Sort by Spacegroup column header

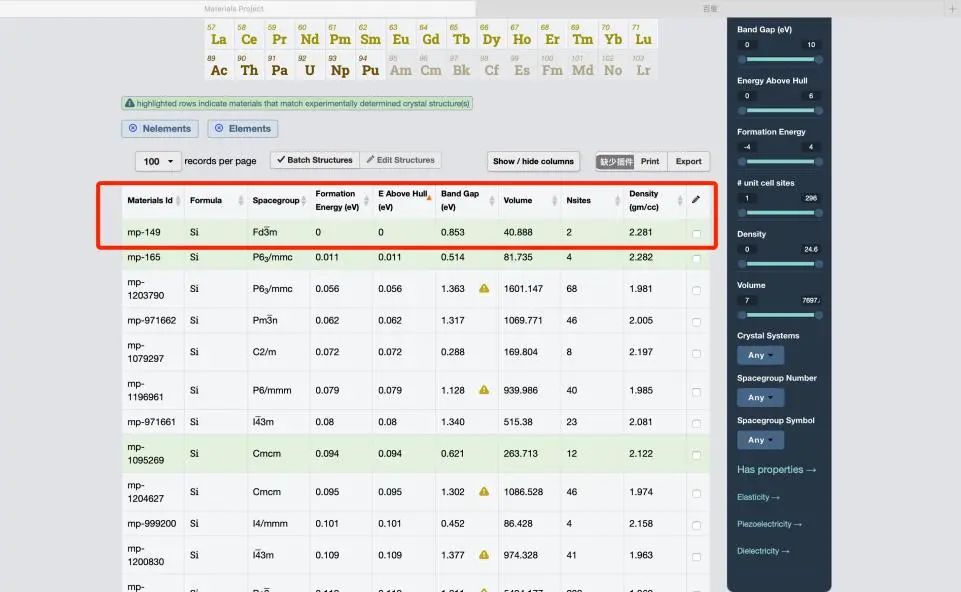point(279,200)
